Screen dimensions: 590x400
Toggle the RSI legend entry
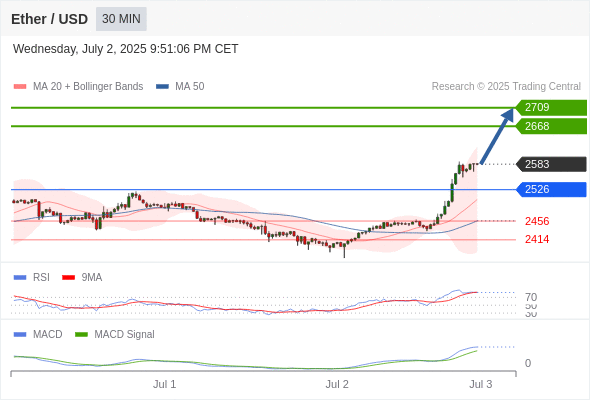coord(41,278)
